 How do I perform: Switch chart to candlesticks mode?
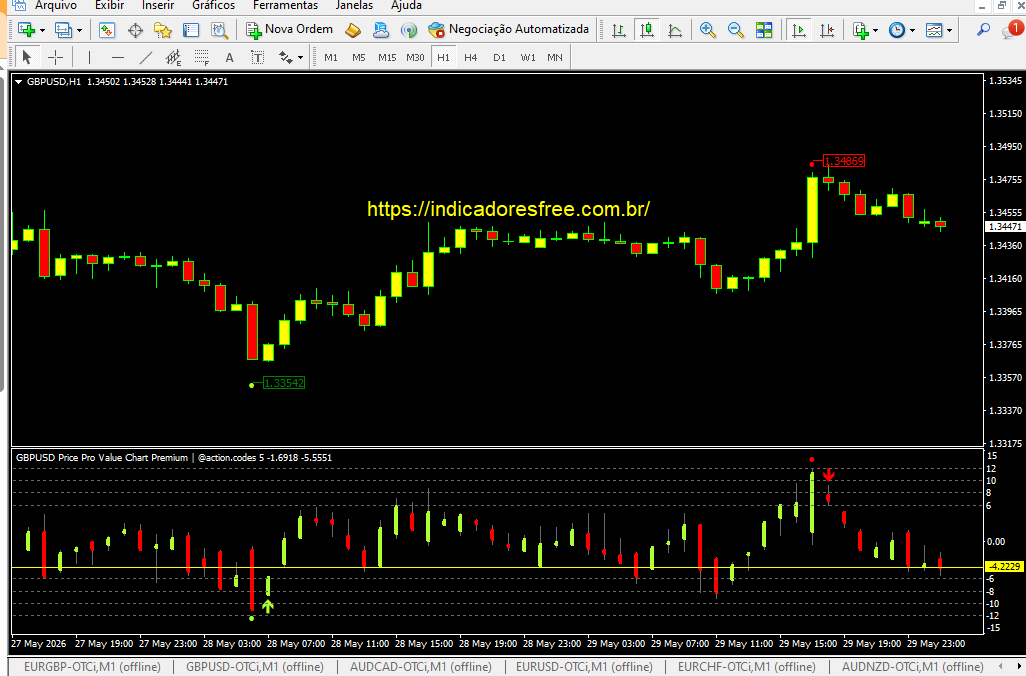647,30
